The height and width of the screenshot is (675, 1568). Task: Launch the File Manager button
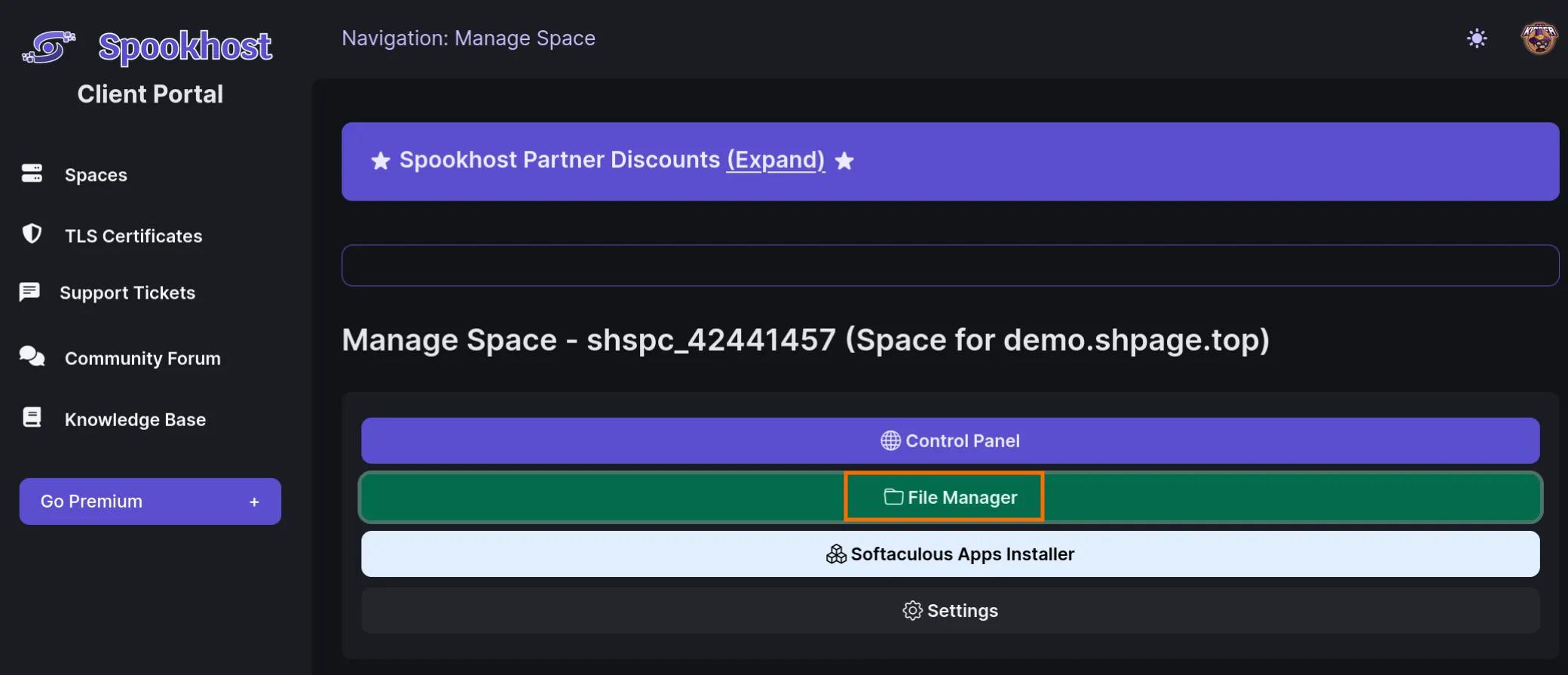950,497
